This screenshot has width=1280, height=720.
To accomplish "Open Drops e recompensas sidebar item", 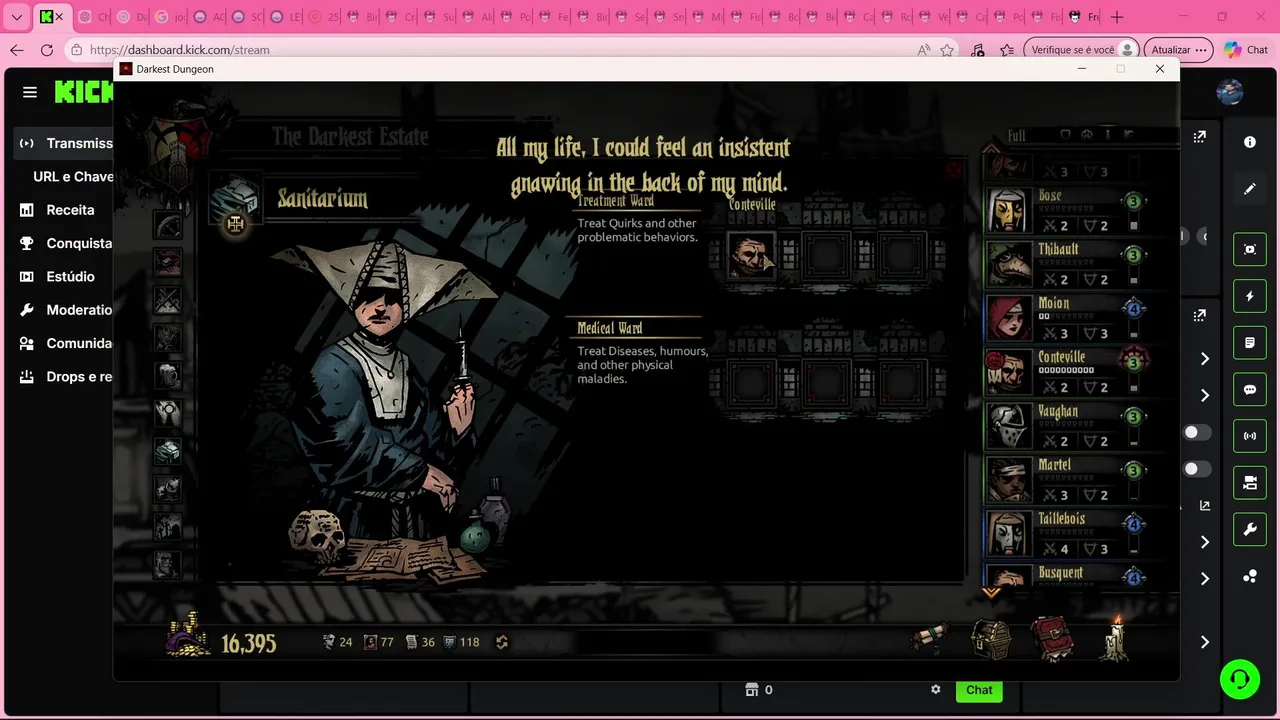I will click(65, 377).
